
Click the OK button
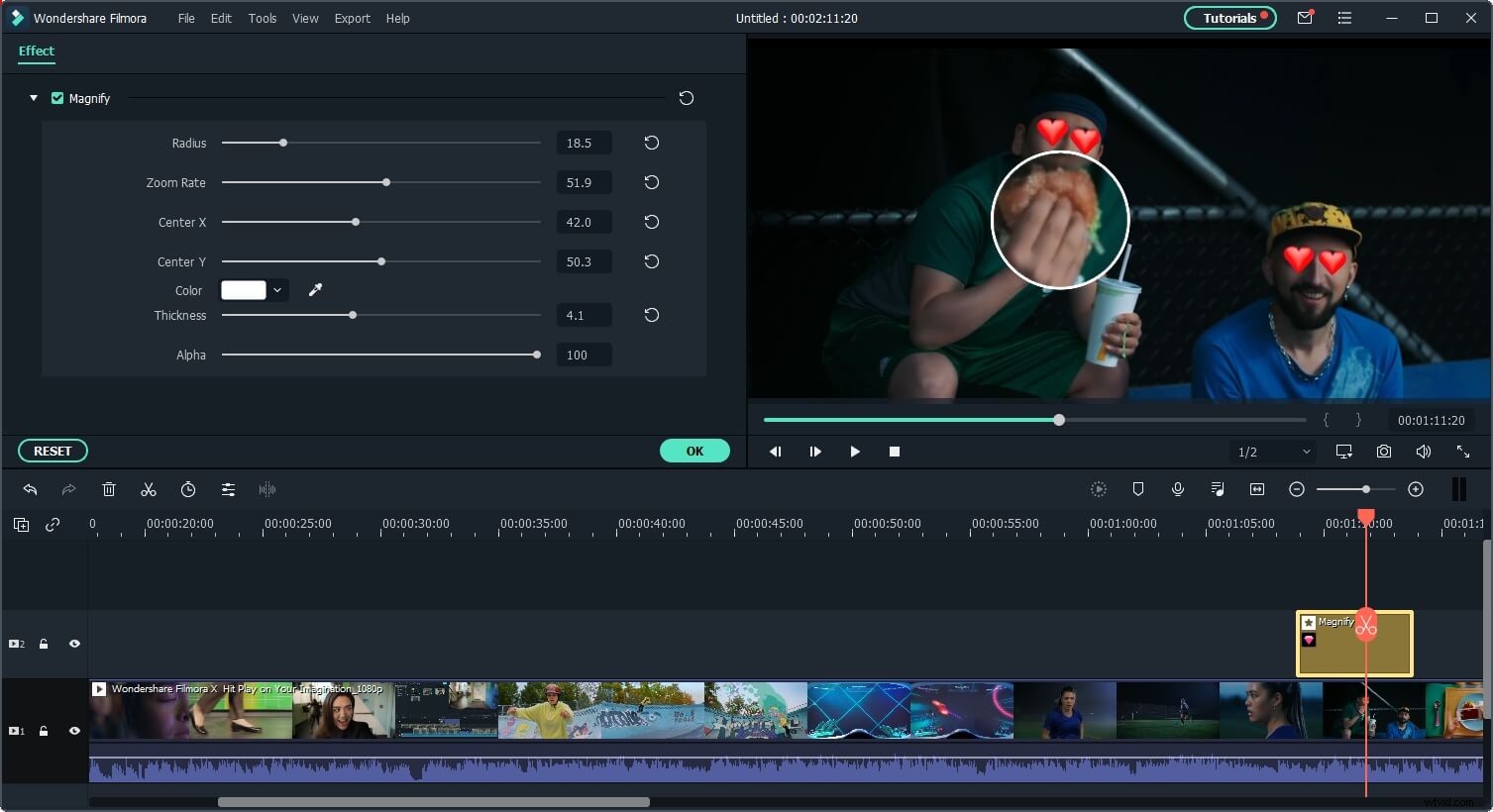coord(694,451)
